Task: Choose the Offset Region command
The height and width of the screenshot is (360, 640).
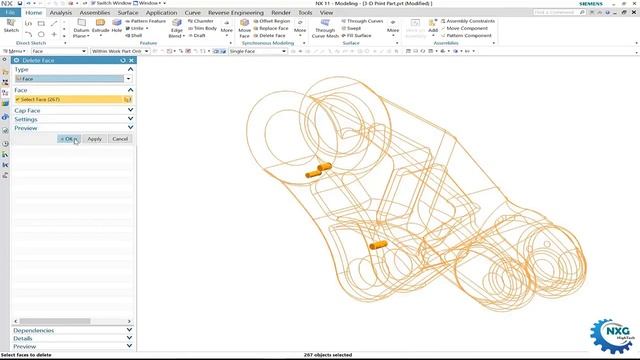Action: [x=272, y=21]
